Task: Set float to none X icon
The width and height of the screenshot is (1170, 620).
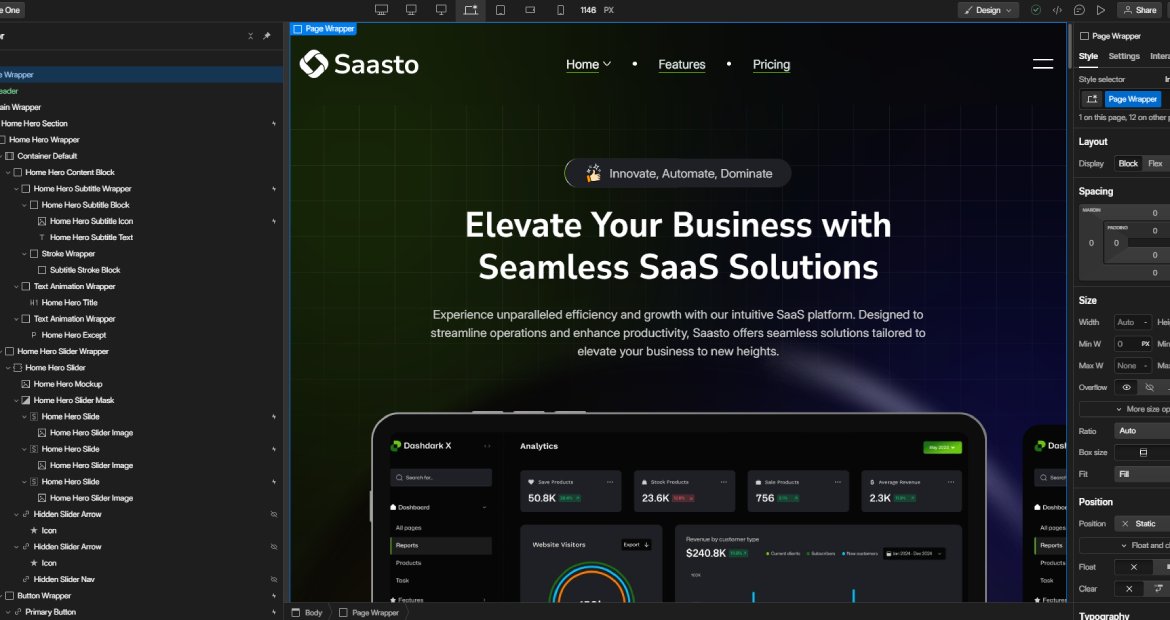Action: [1133, 567]
